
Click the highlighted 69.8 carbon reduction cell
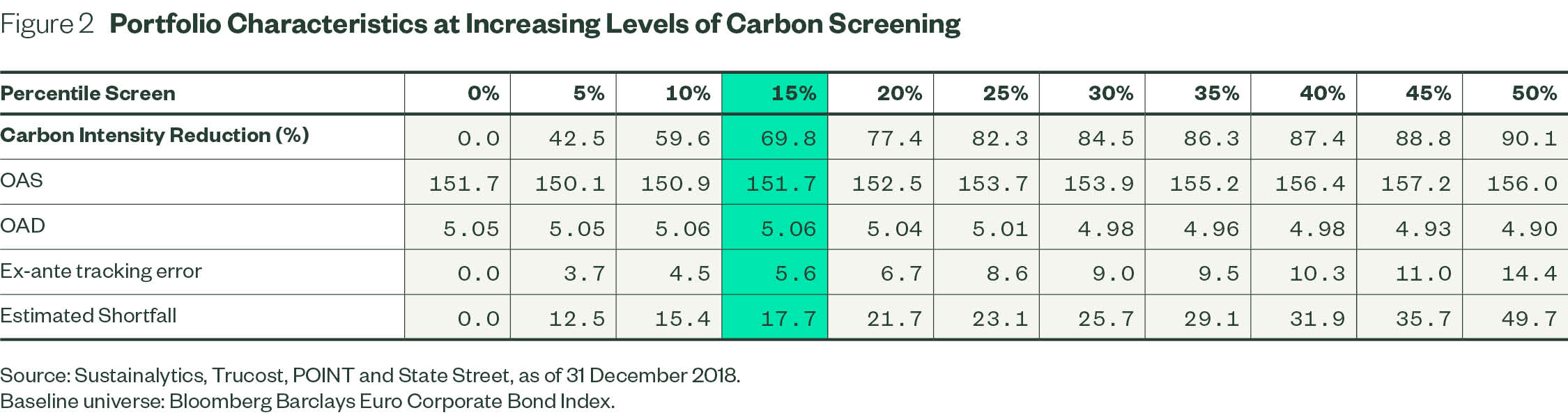[788, 138]
